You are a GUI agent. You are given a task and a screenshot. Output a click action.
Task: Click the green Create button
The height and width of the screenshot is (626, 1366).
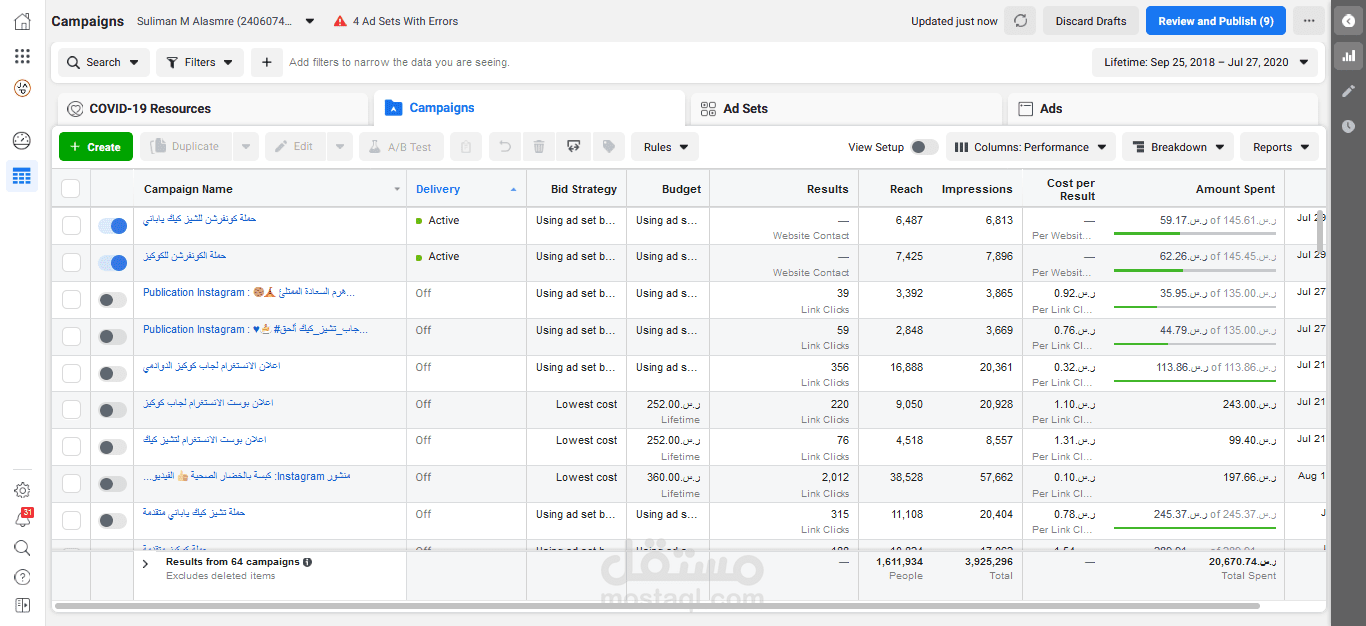click(96, 147)
